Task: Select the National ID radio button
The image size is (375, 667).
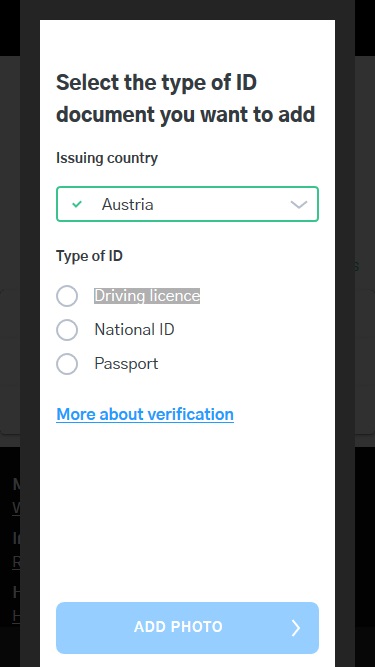Action: (67, 330)
